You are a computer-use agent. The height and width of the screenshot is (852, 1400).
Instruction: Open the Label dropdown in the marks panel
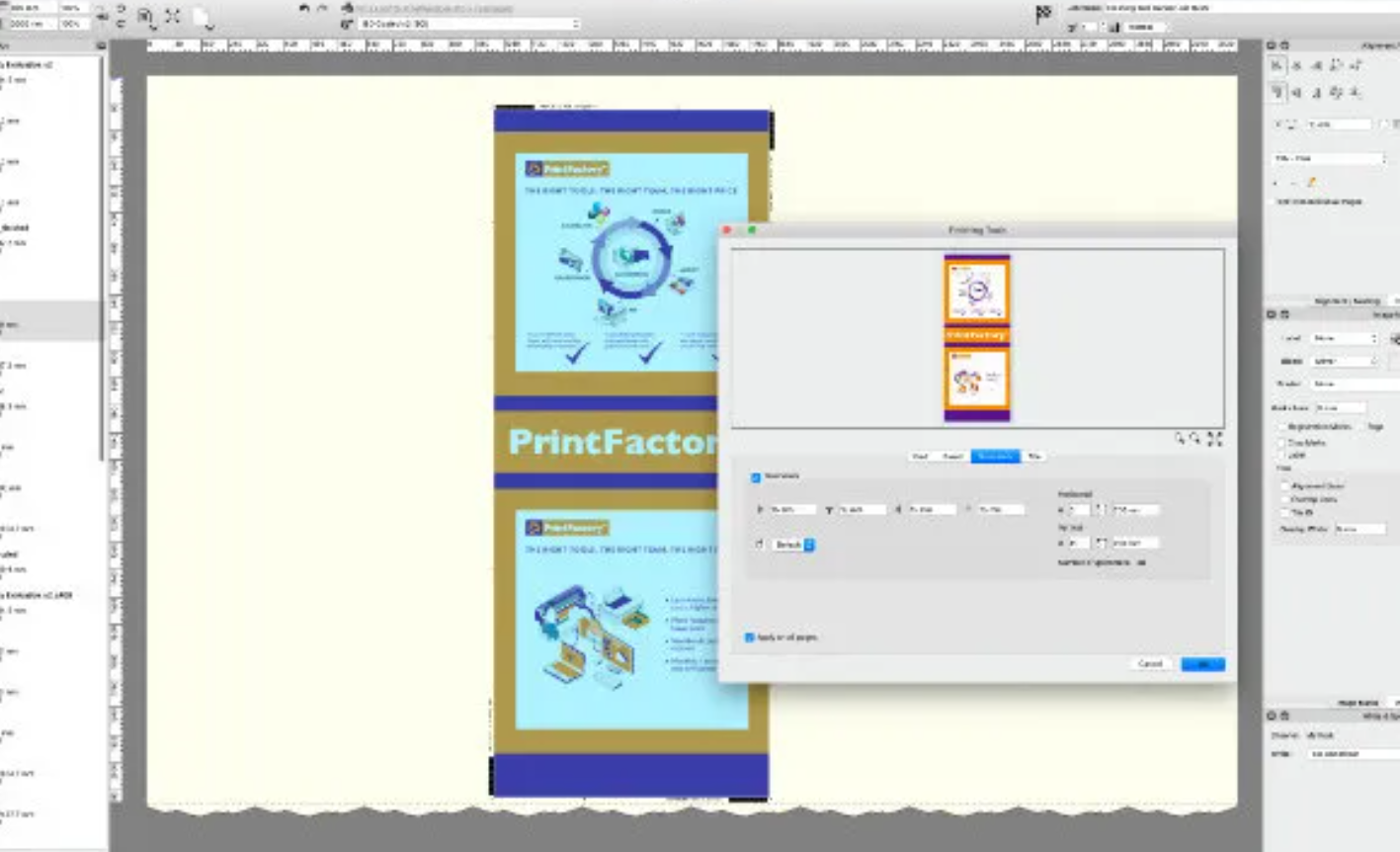click(1344, 338)
